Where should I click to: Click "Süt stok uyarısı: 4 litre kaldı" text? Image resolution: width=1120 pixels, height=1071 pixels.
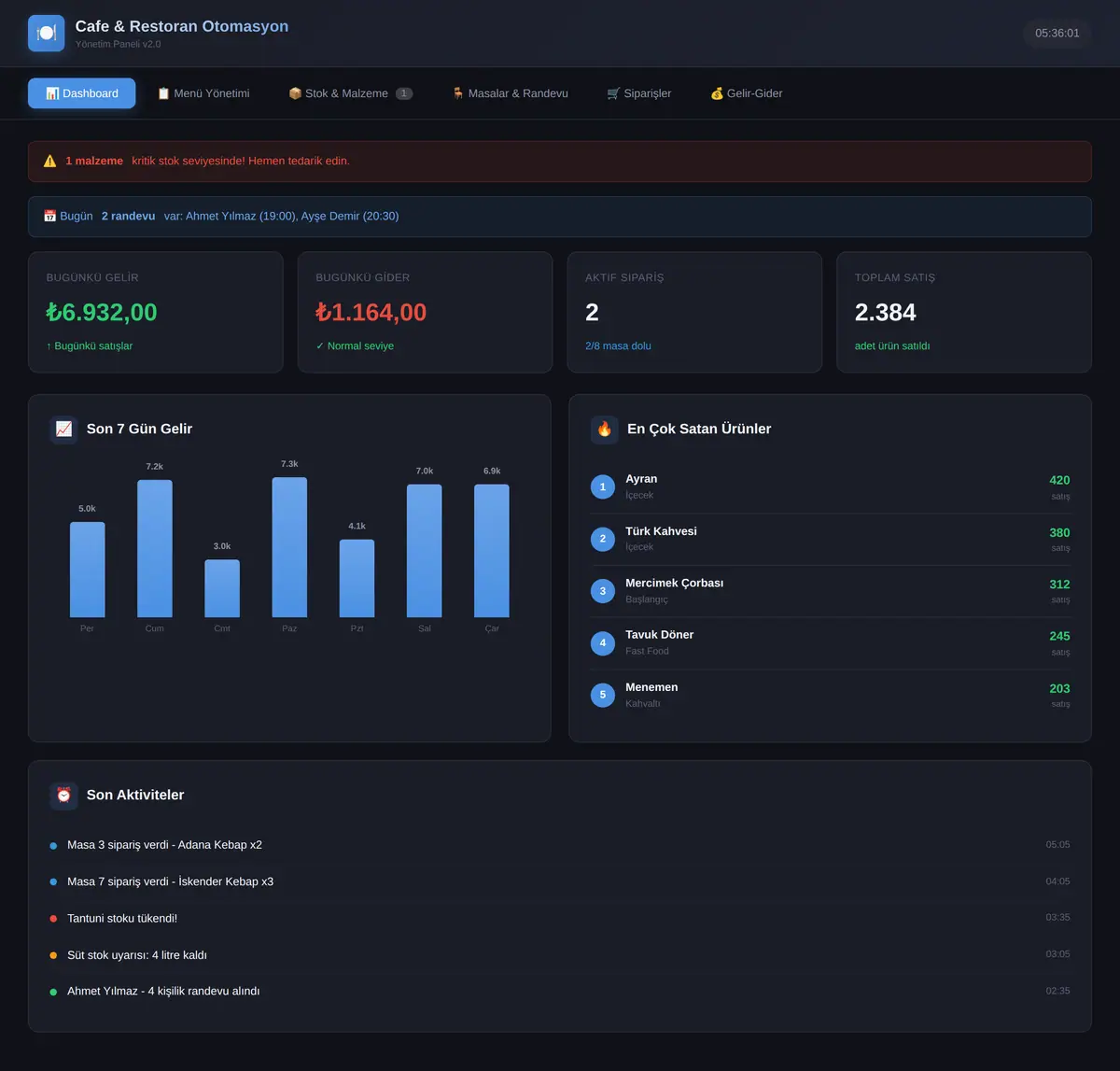pyautogui.click(x=137, y=955)
